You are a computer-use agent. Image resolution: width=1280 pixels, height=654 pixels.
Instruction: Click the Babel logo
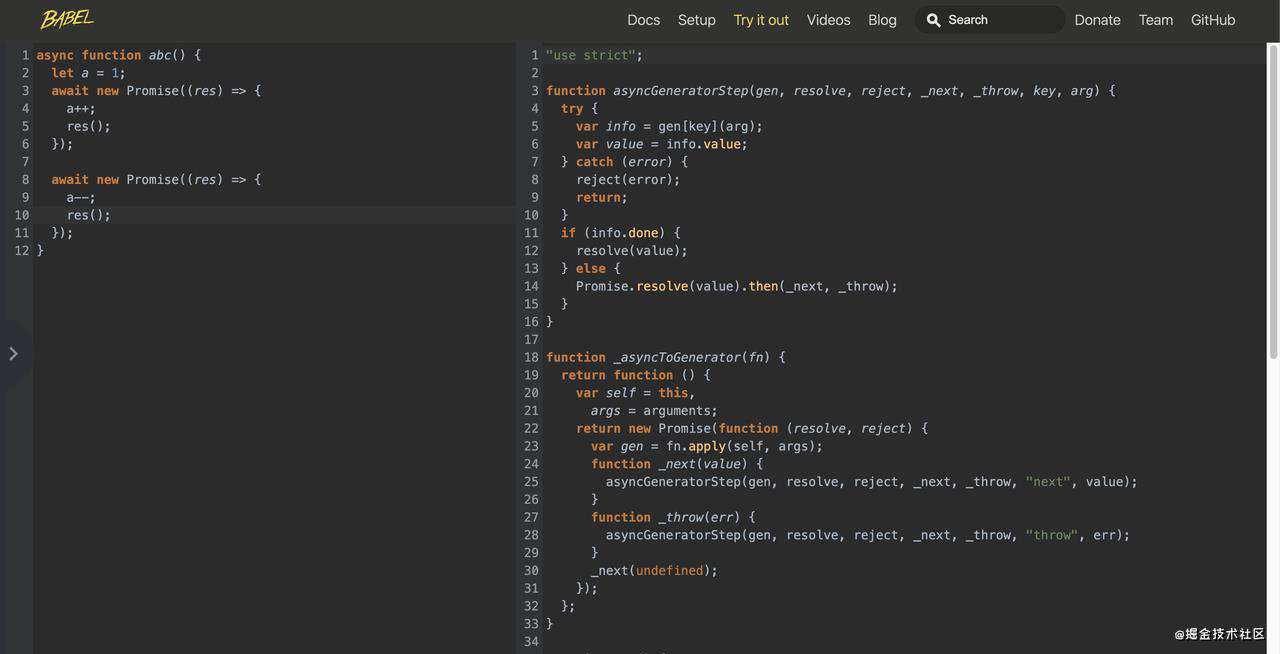pyautogui.click(x=67, y=19)
